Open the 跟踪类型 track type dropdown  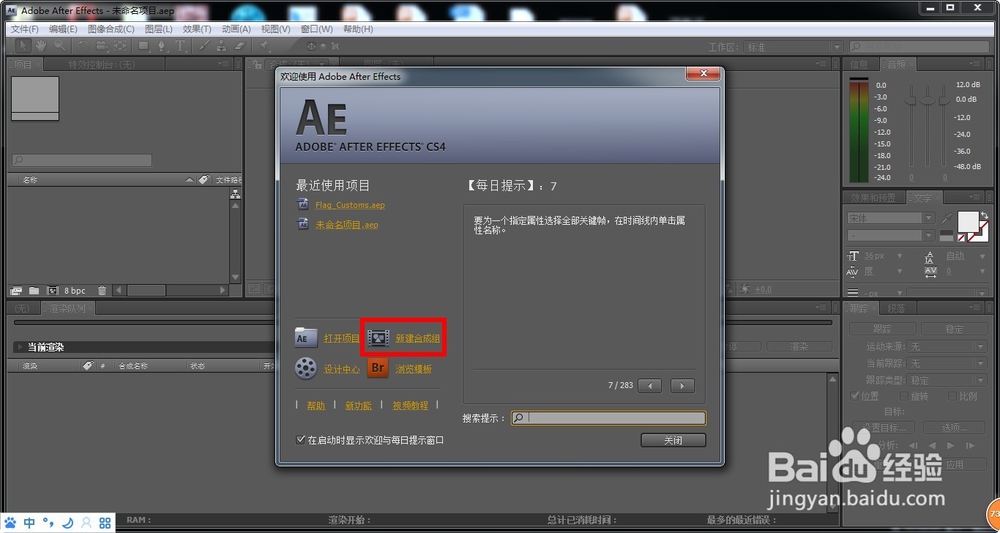click(x=946, y=380)
